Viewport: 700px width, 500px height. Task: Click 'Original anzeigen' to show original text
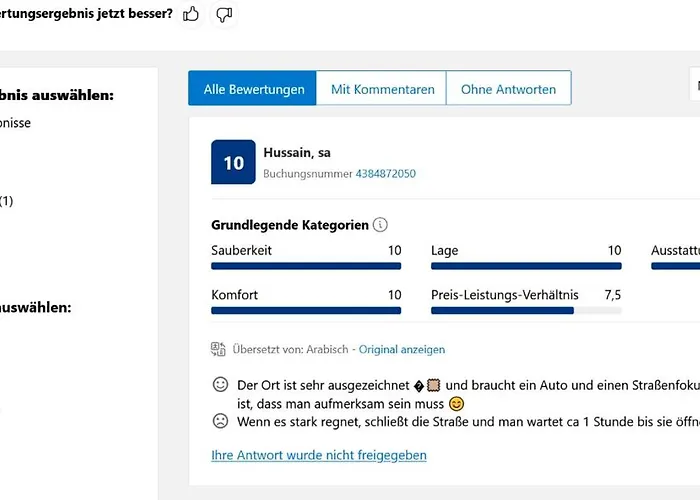(x=402, y=350)
